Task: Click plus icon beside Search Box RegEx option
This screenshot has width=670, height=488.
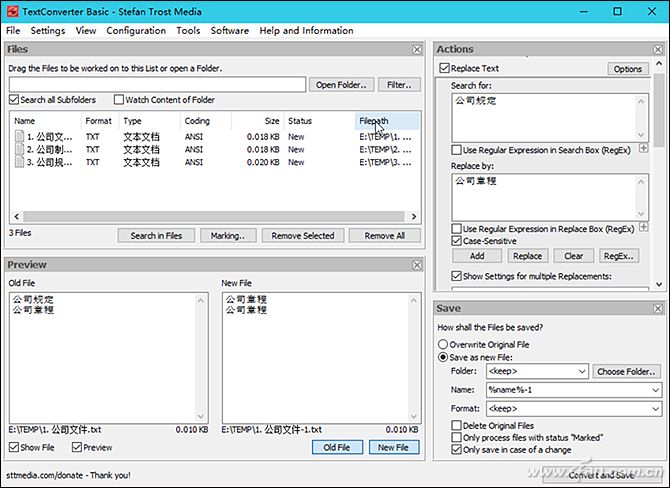Action: click(x=643, y=149)
